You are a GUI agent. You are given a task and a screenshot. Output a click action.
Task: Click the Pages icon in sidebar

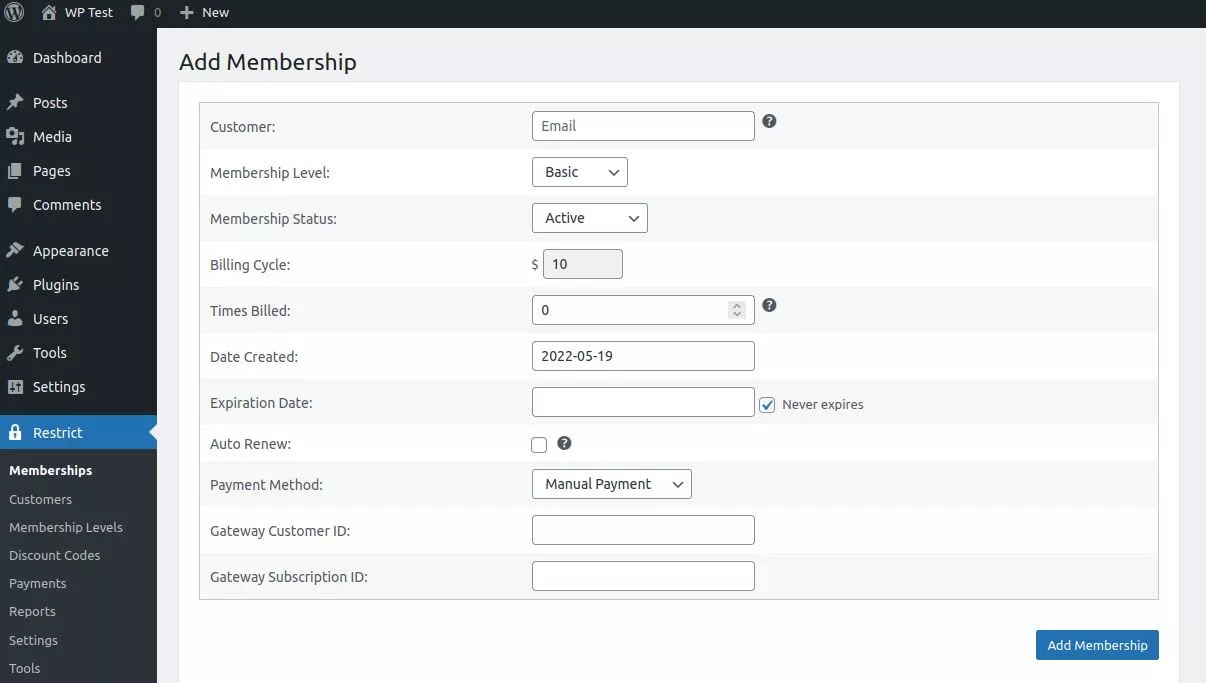coord(15,171)
